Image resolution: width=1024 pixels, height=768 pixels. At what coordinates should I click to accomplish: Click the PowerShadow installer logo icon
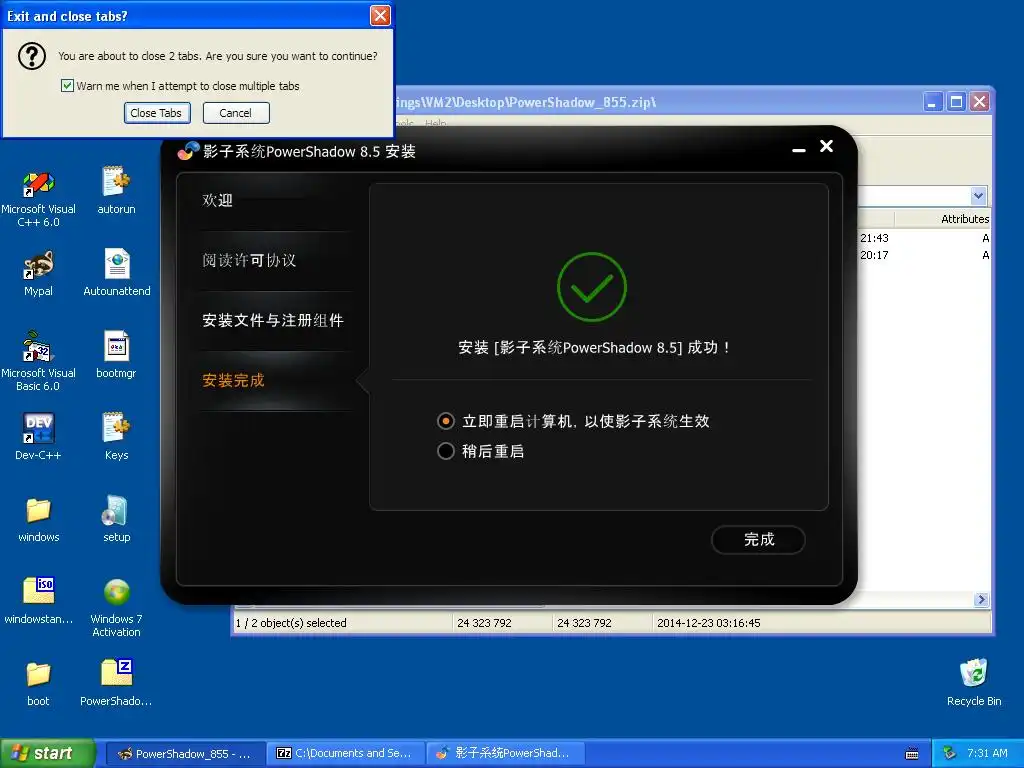pos(188,151)
